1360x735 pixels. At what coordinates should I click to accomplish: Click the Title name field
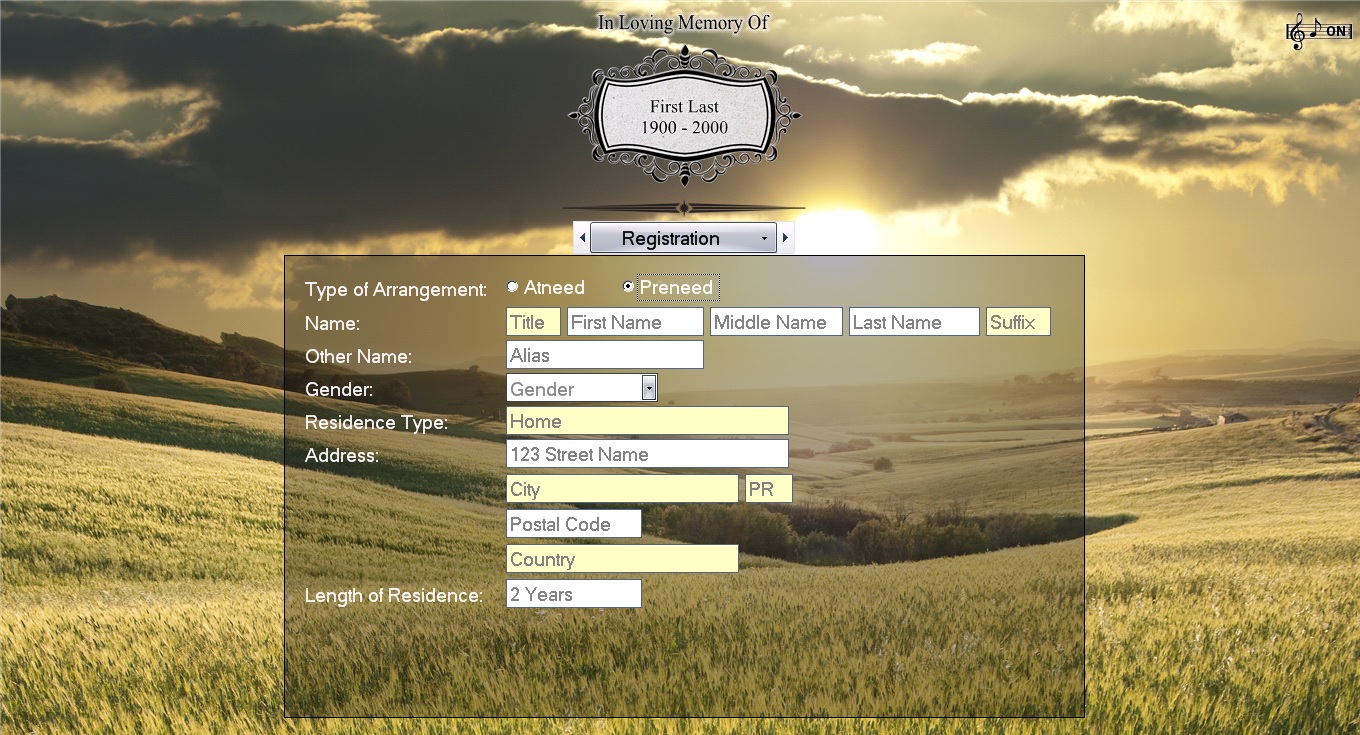coord(533,322)
